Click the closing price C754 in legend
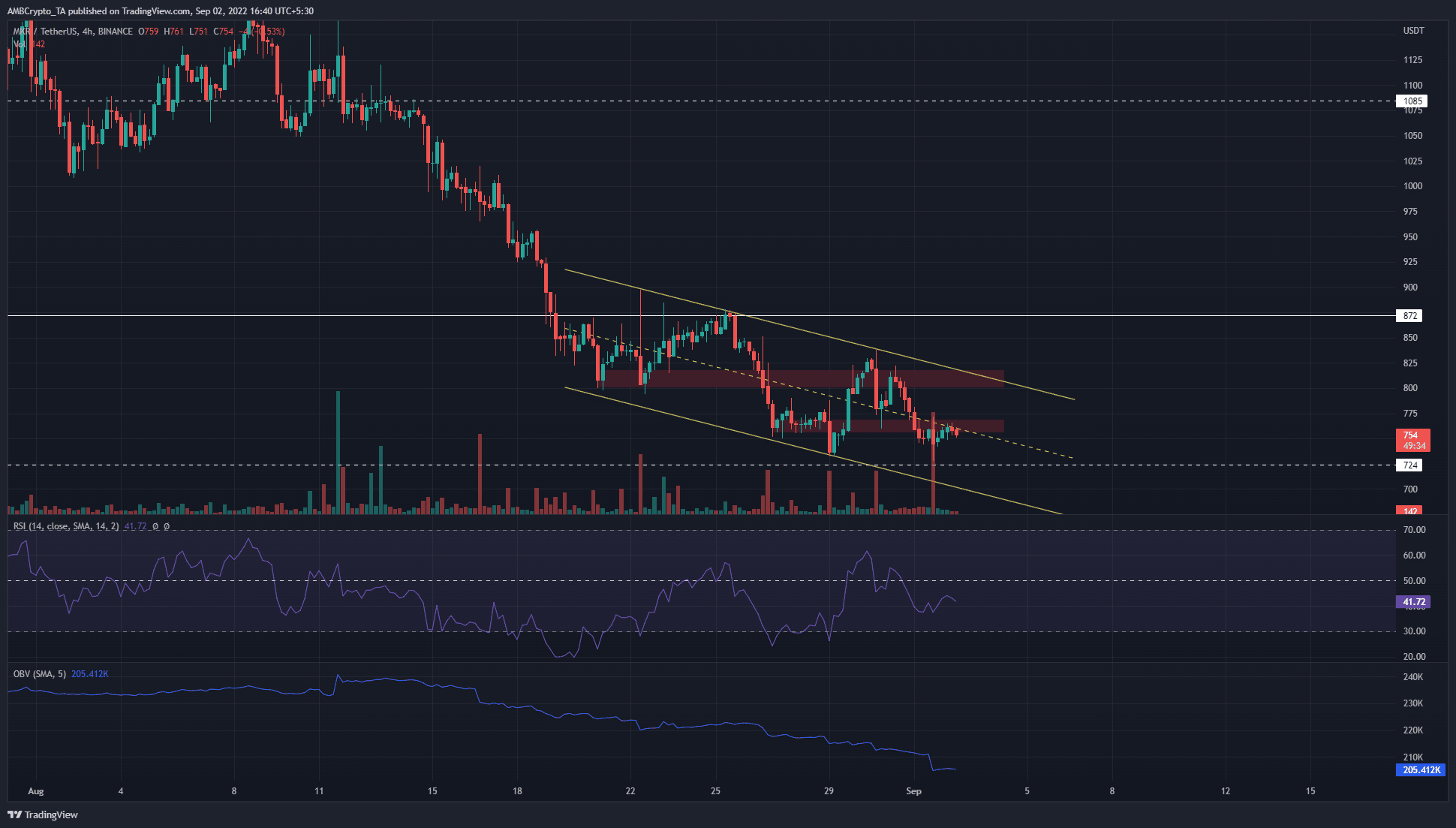 click(224, 32)
